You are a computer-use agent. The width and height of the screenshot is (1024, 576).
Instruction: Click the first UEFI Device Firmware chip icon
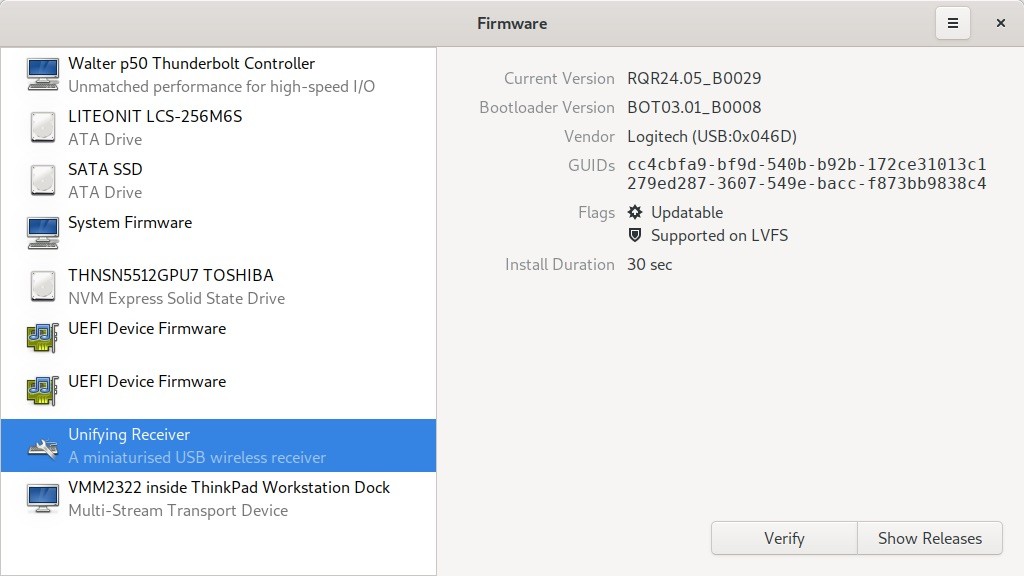click(x=41, y=337)
